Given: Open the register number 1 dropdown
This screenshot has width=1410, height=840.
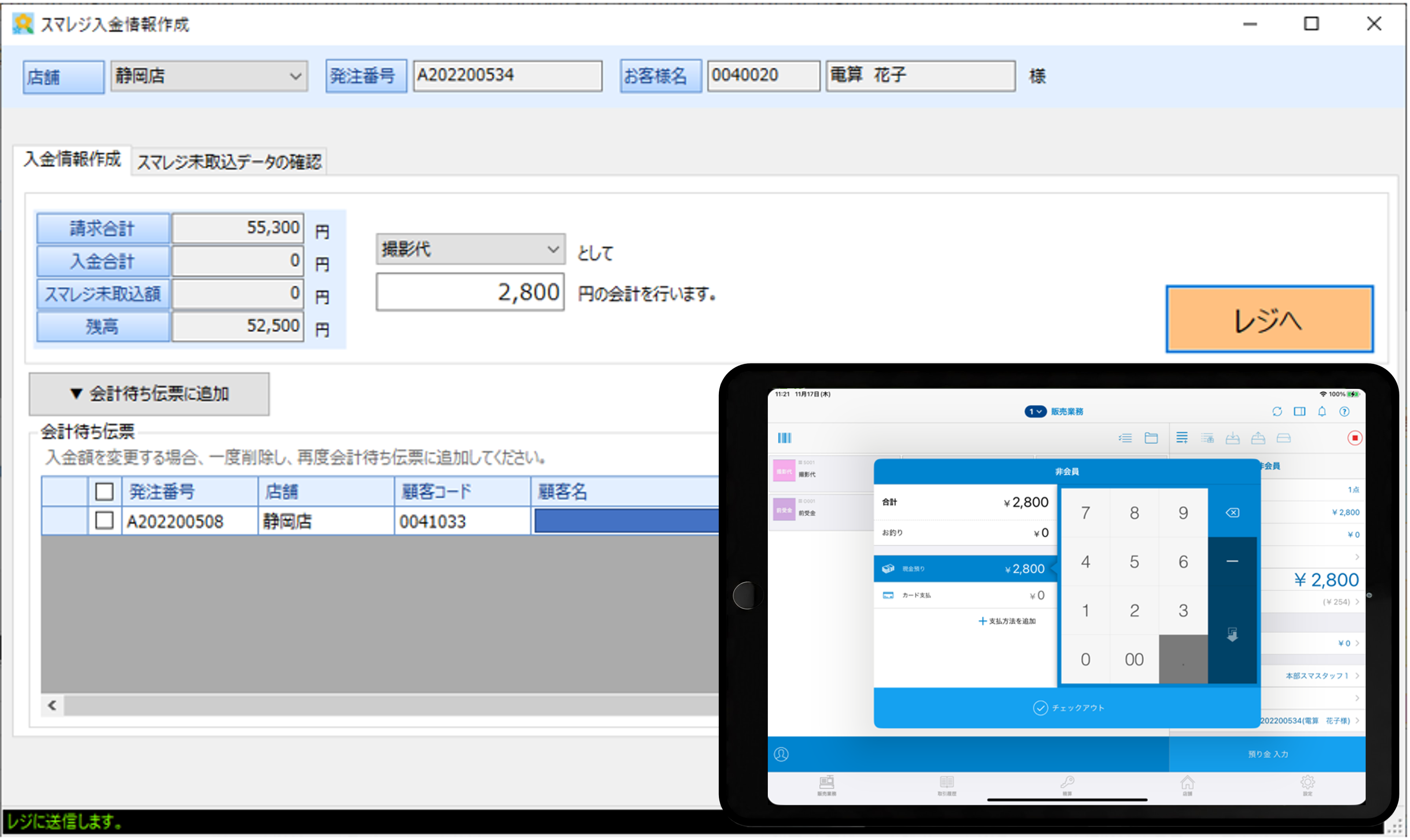Looking at the screenshot, I should coord(1035,412).
